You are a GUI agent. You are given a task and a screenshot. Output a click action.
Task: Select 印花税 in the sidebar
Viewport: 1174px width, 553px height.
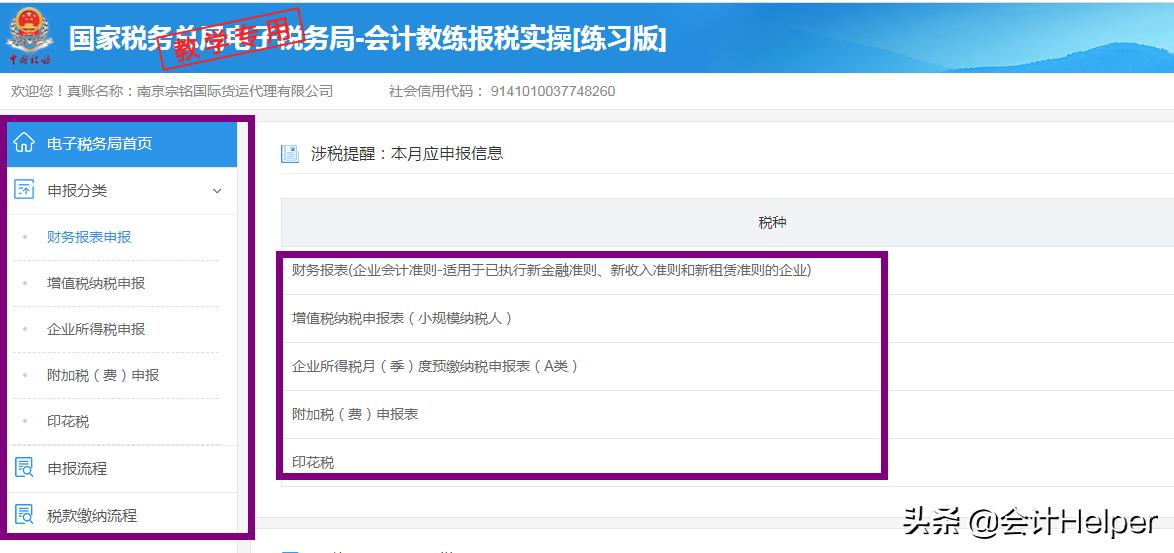[x=68, y=422]
